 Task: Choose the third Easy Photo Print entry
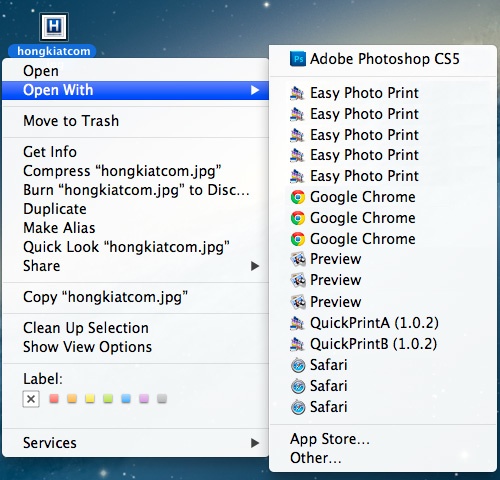point(383,135)
